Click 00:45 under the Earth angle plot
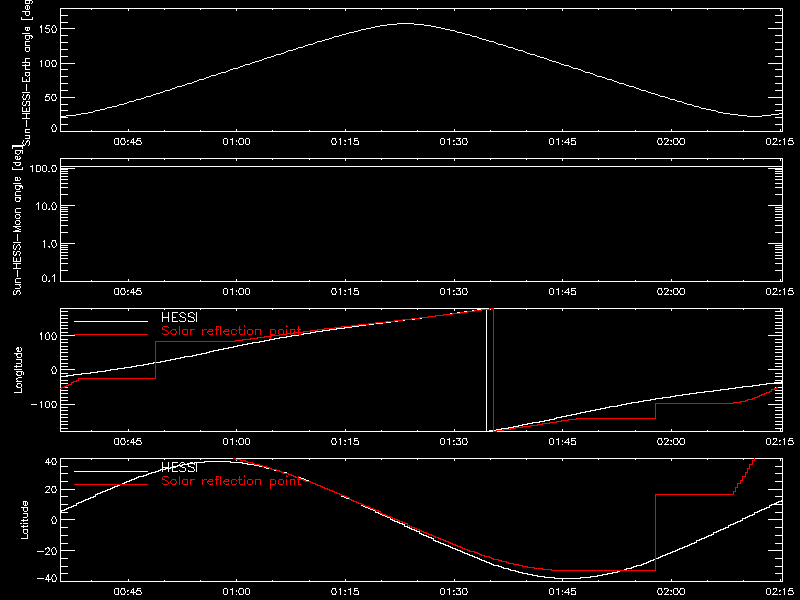 point(128,141)
